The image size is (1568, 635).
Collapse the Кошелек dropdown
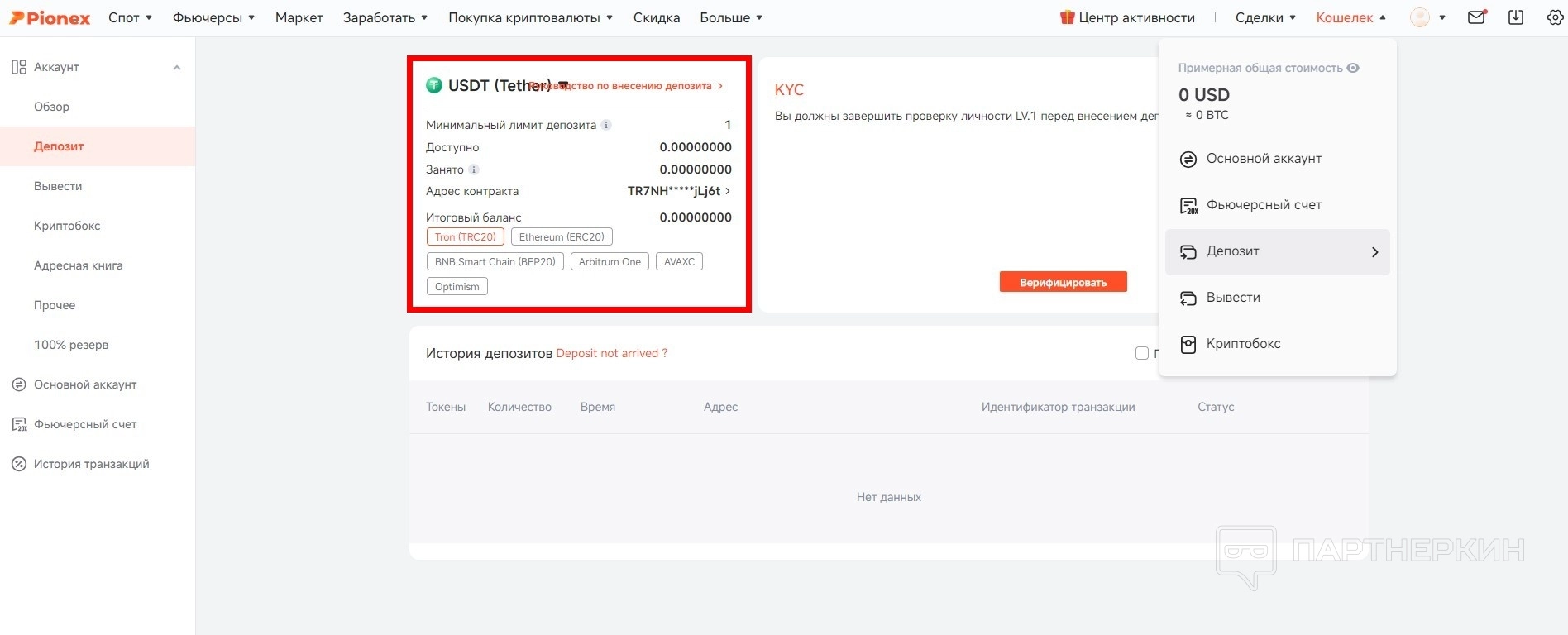point(1351,17)
